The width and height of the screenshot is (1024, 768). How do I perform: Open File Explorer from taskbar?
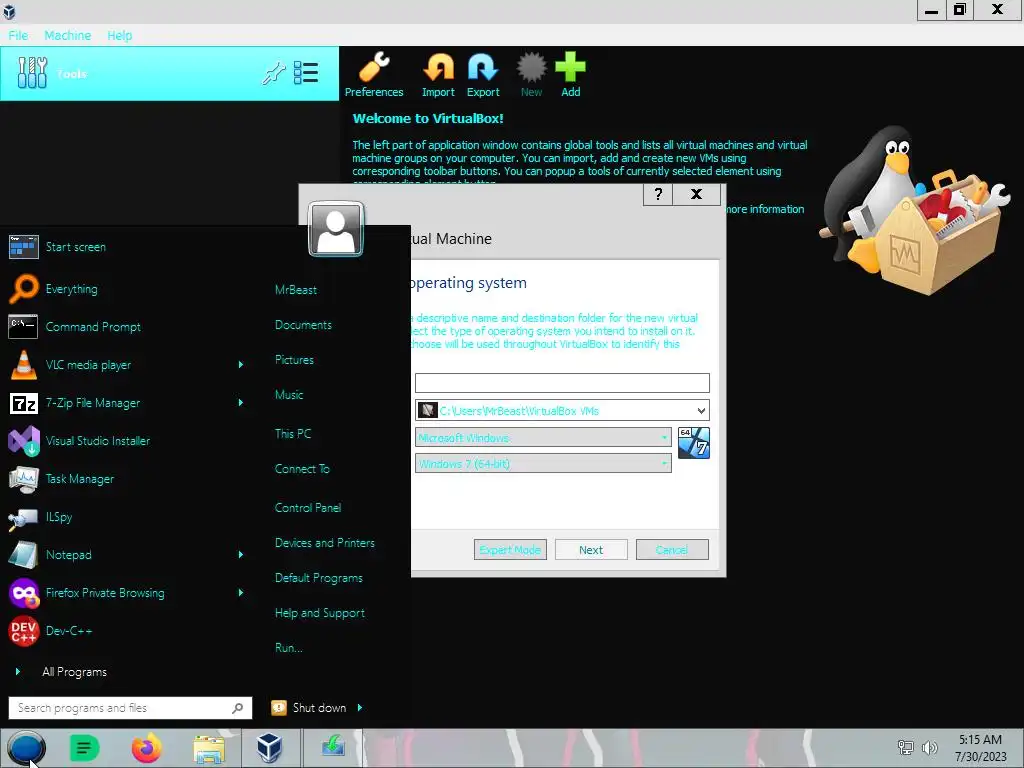[x=209, y=748]
